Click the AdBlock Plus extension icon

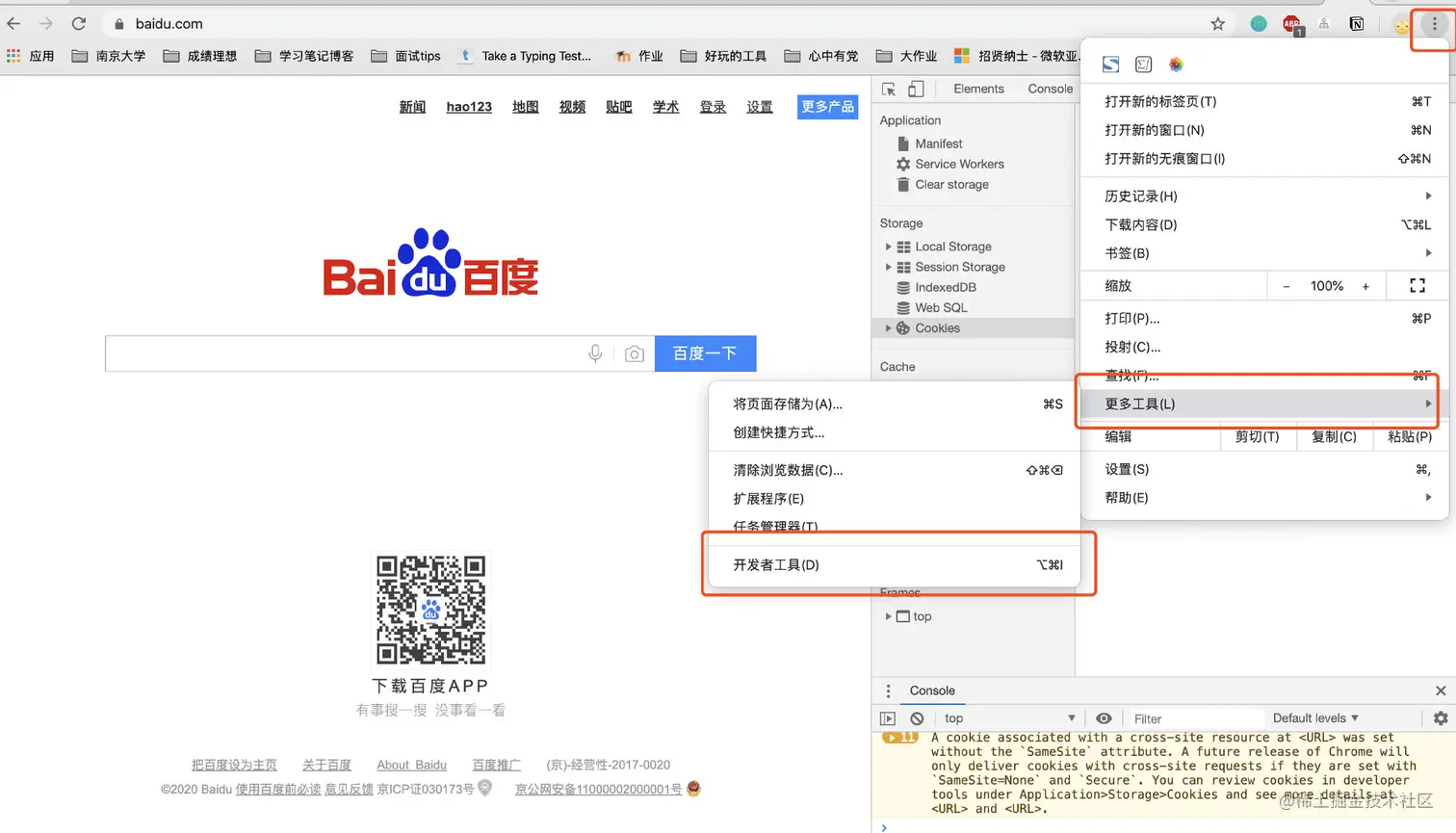tap(1291, 24)
